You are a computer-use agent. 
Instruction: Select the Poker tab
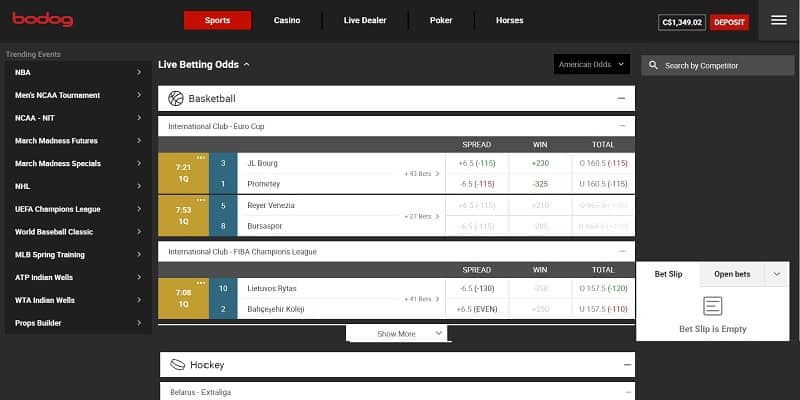click(x=441, y=20)
